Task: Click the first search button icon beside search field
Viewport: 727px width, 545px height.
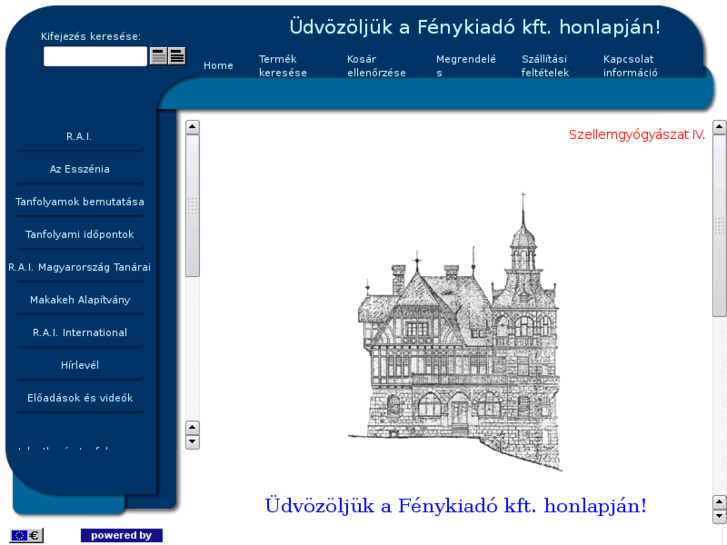Action: click(158, 56)
